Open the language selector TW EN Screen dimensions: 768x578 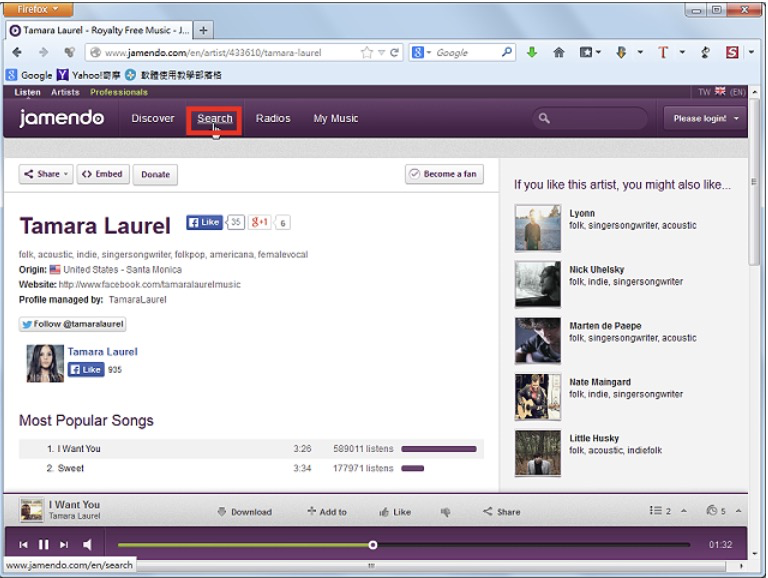[x=721, y=92]
